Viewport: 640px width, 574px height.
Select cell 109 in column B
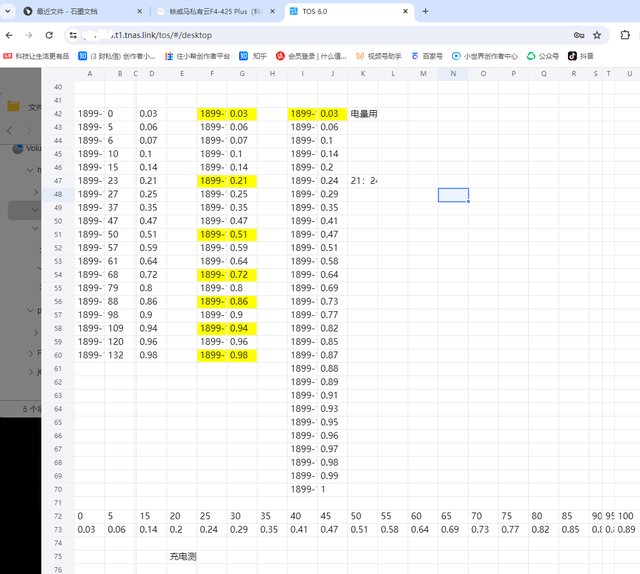tap(120, 328)
